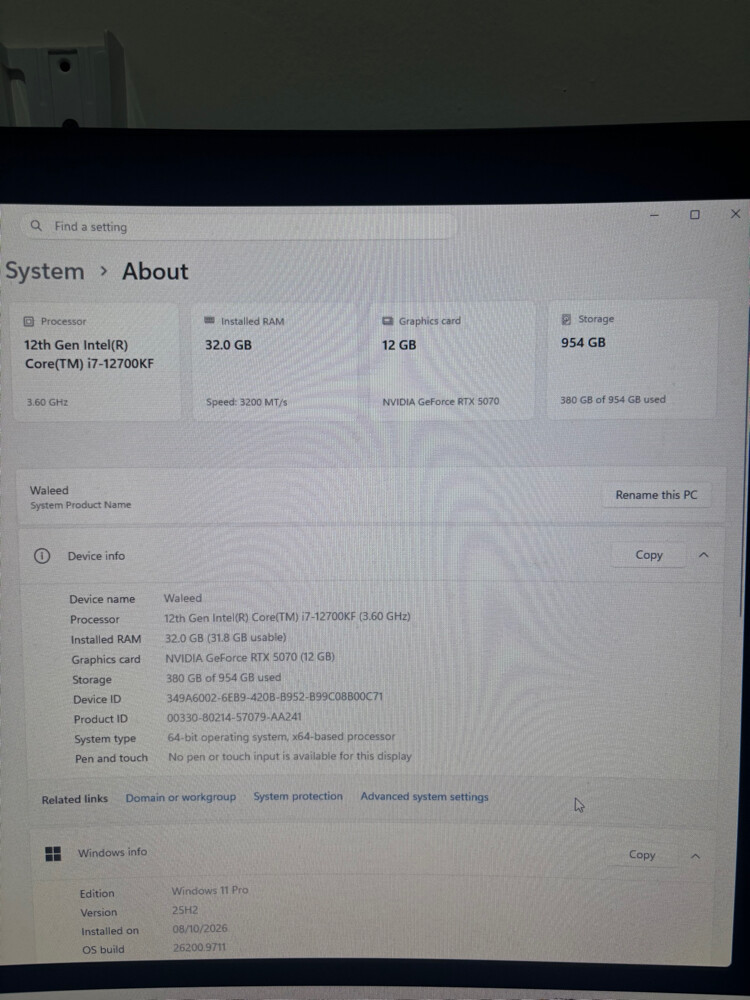Click the Device info circle icon
Screen dimensions: 750x1000
point(41,556)
